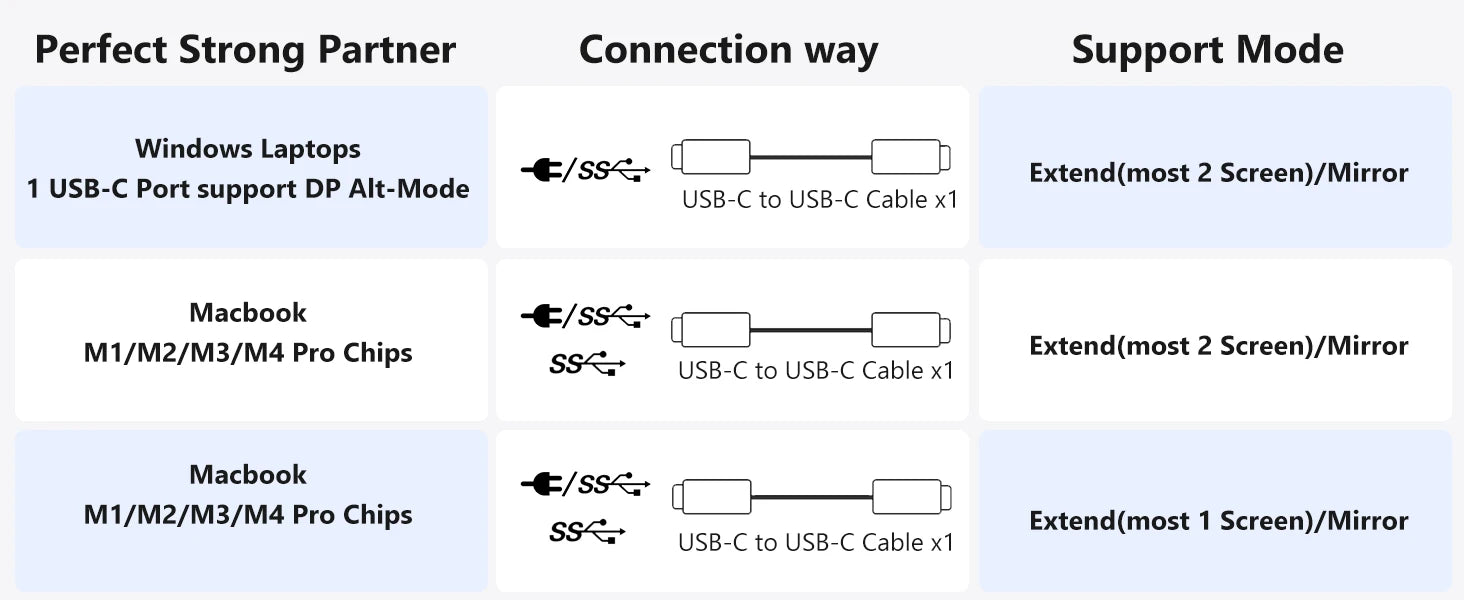Click the "Windows Laptops" text

click(x=248, y=149)
